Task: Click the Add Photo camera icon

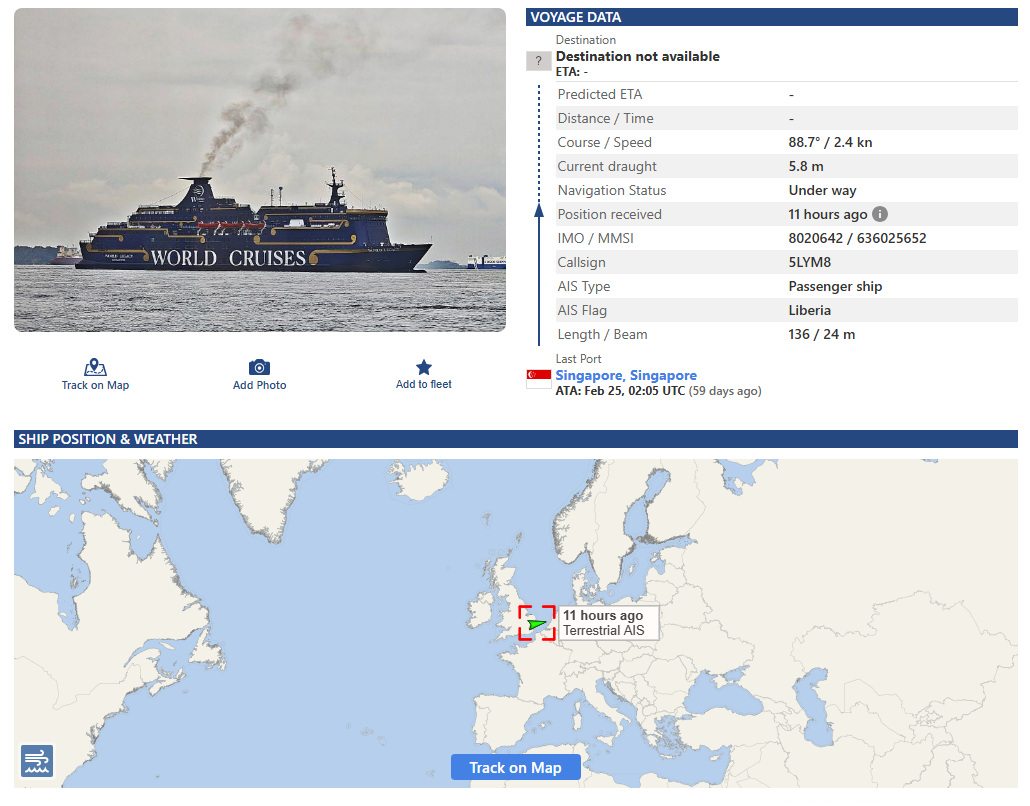Action: coord(259,367)
